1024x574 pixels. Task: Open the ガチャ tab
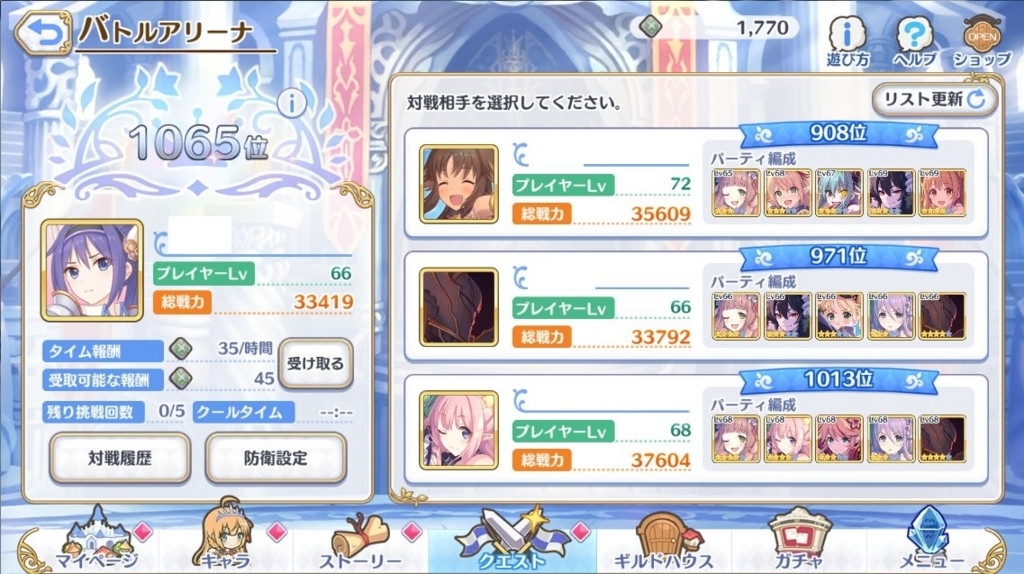coord(799,539)
